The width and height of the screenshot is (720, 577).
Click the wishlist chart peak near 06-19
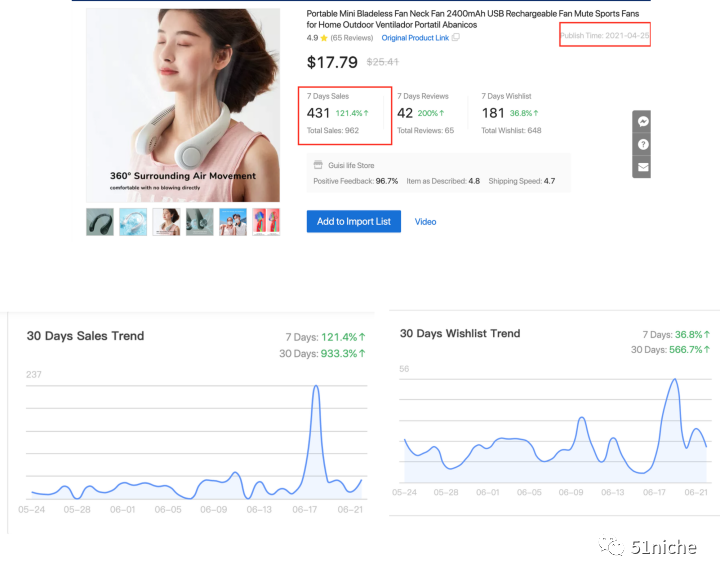675,380
